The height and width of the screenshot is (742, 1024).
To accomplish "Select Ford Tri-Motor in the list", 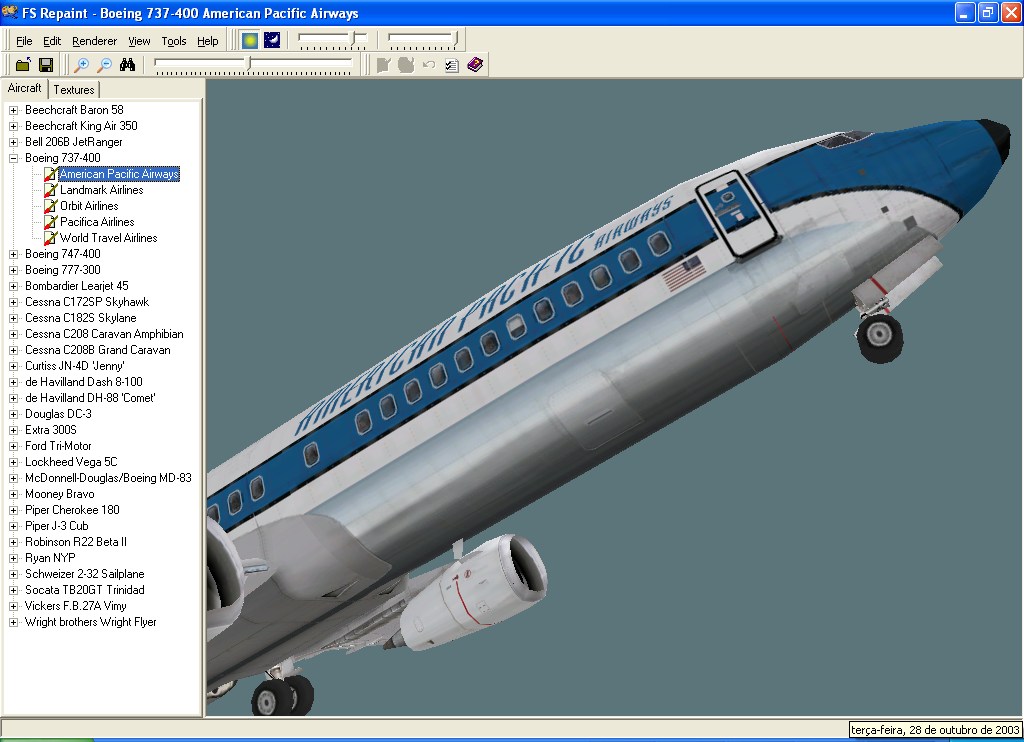I will click(x=58, y=446).
